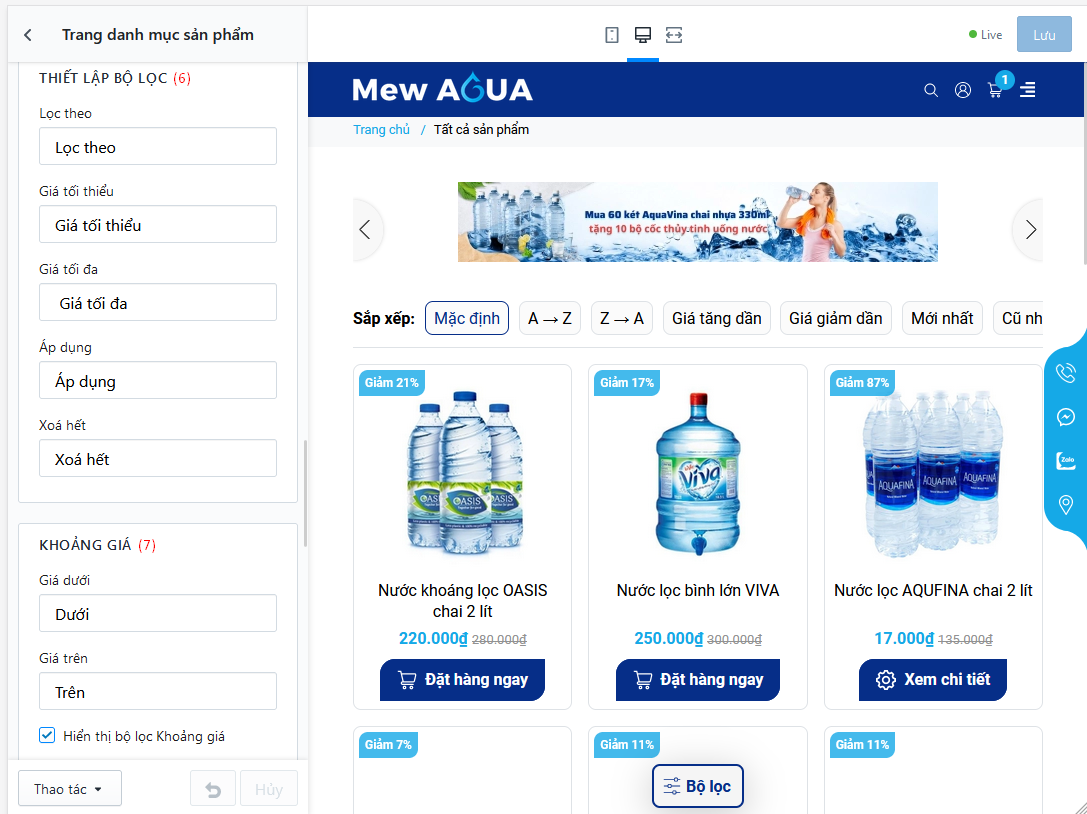Select the desktop preview icon

coord(643,35)
